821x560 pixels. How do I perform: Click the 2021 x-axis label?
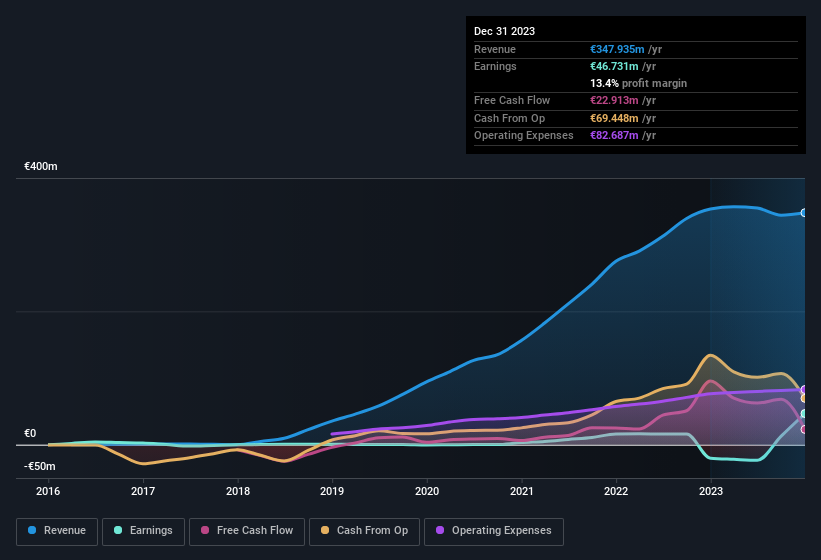click(x=522, y=491)
